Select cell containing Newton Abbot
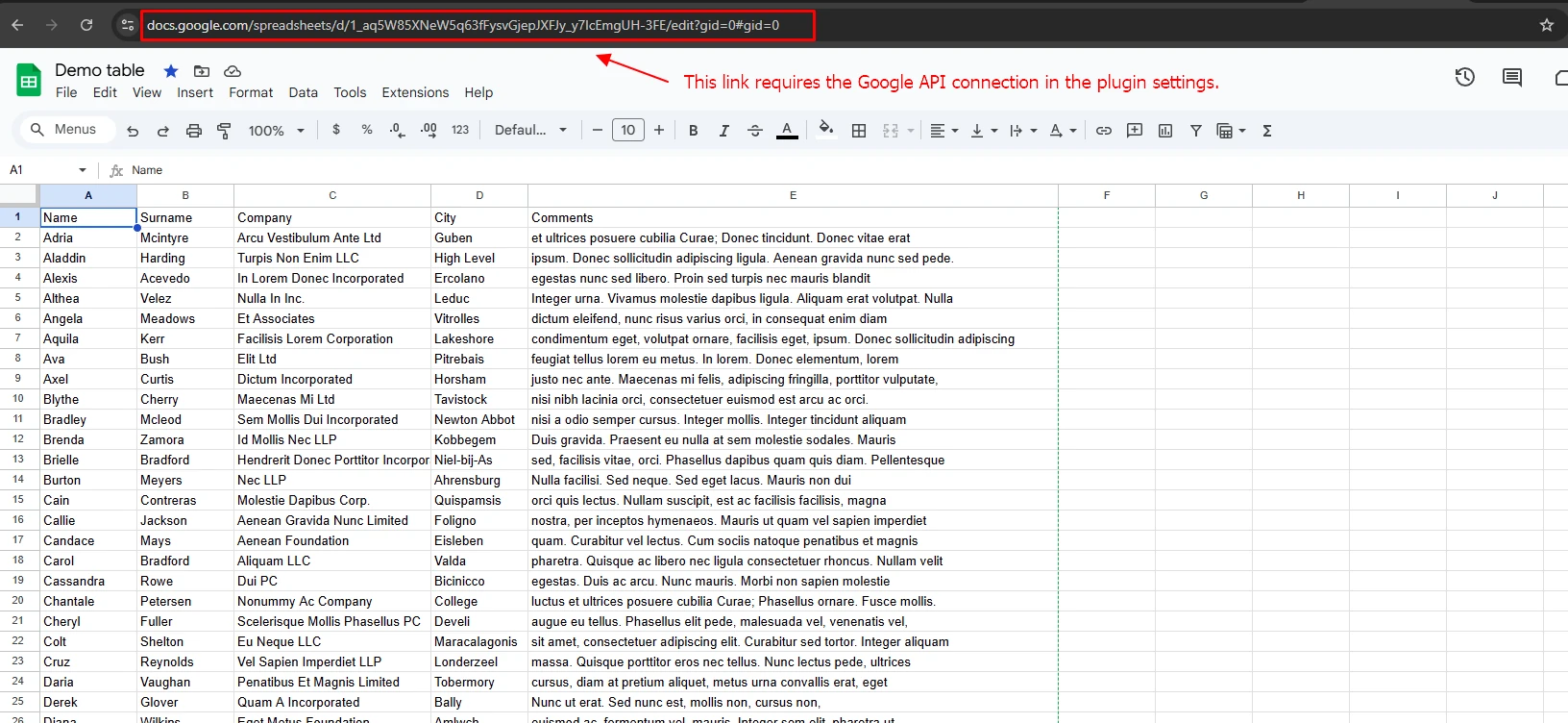The width and height of the screenshot is (1568, 723). coord(479,419)
